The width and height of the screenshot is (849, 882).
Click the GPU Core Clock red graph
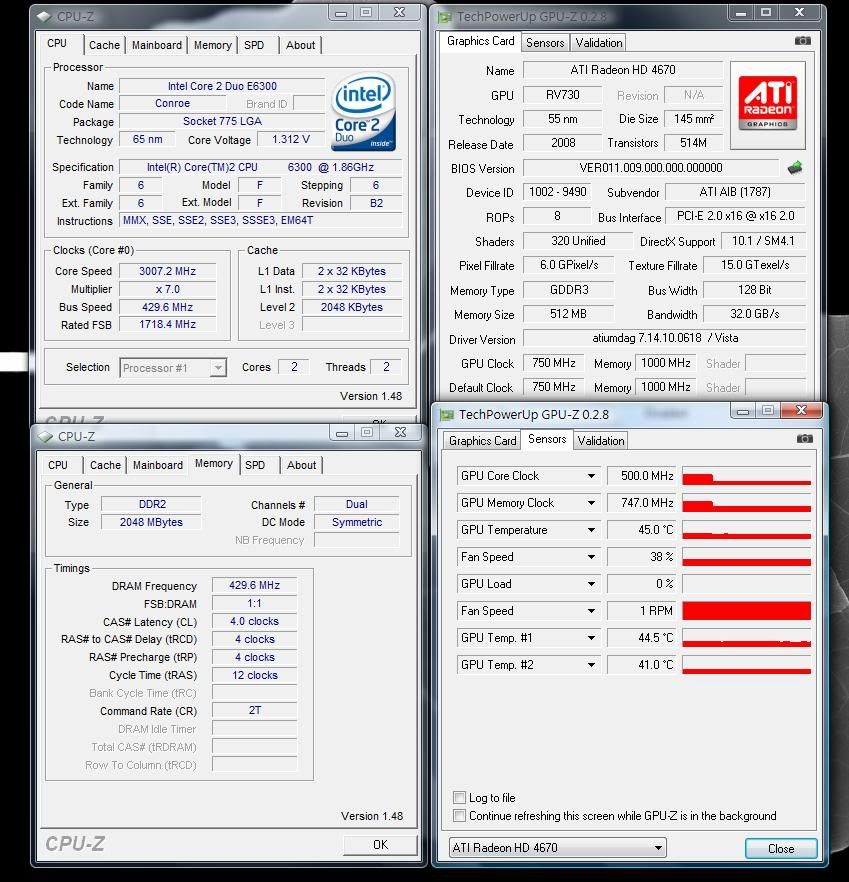tap(746, 476)
